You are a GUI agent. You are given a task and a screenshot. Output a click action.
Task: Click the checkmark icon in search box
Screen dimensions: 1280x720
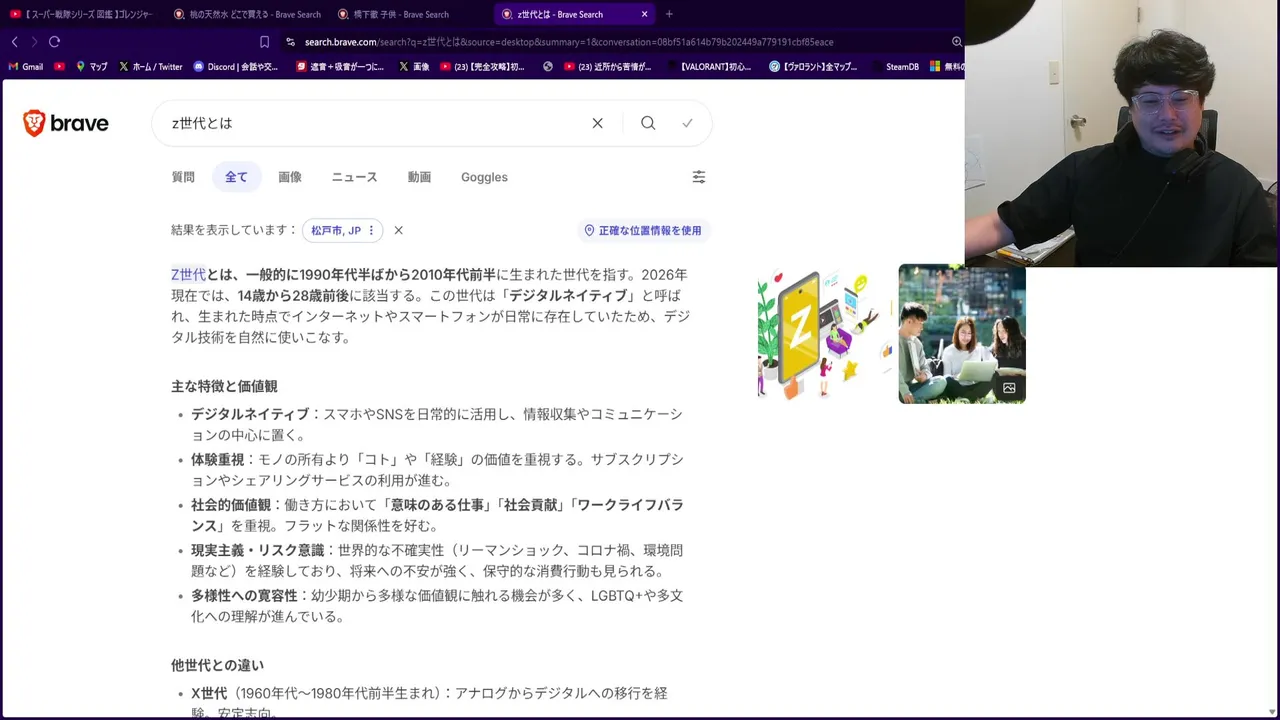click(687, 123)
